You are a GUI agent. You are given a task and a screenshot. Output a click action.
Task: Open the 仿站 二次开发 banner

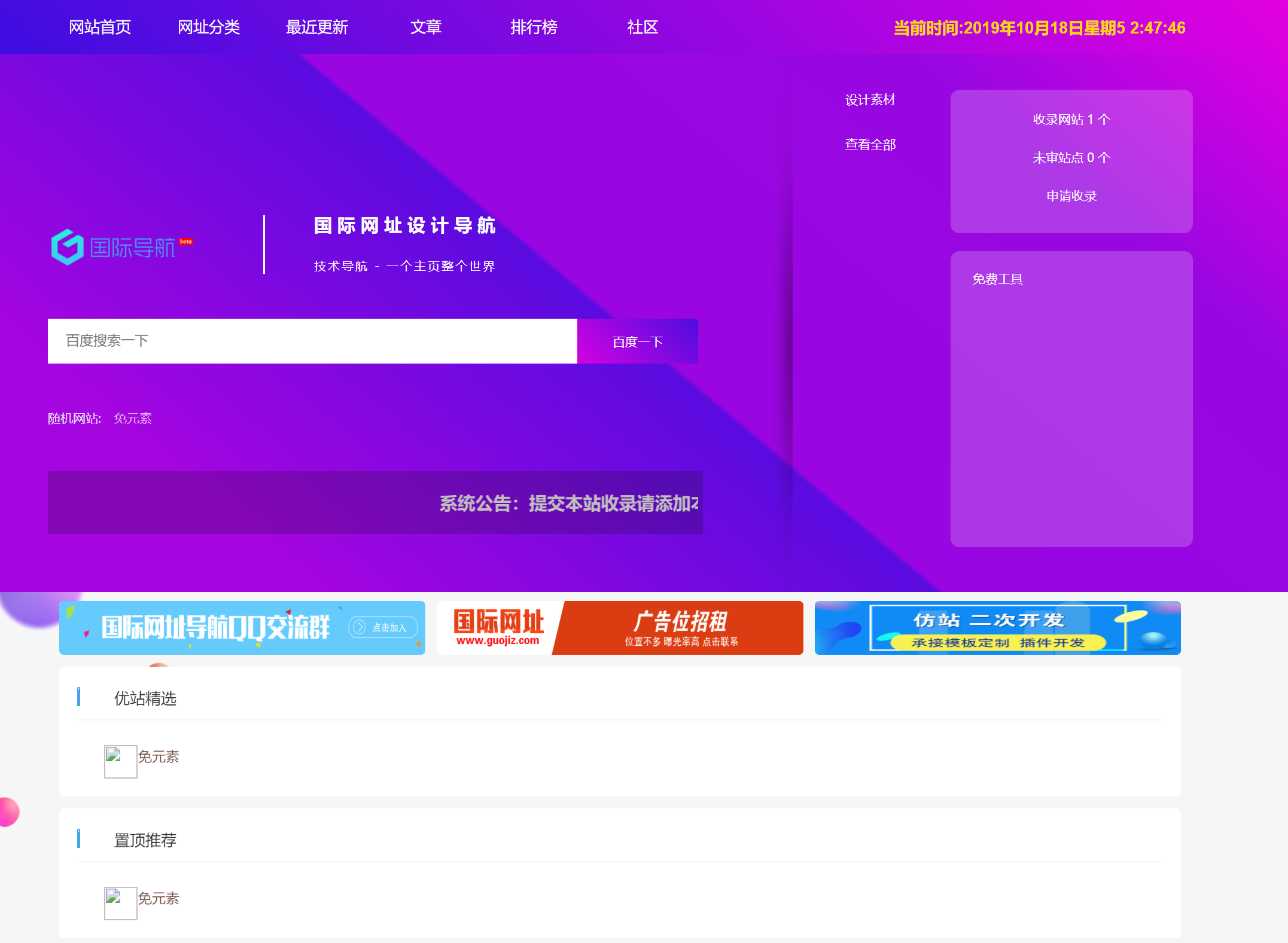coord(997,627)
